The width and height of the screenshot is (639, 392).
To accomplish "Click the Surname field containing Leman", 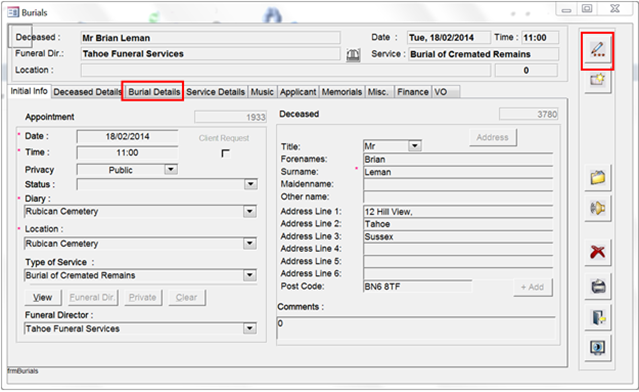I will [x=458, y=172].
